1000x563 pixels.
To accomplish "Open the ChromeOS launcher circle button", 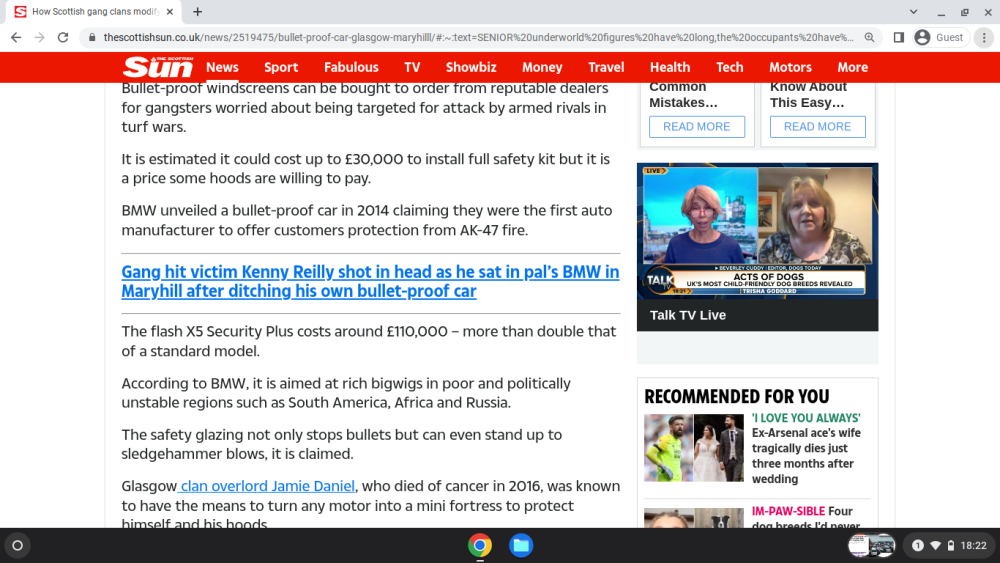I will coord(18,546).
